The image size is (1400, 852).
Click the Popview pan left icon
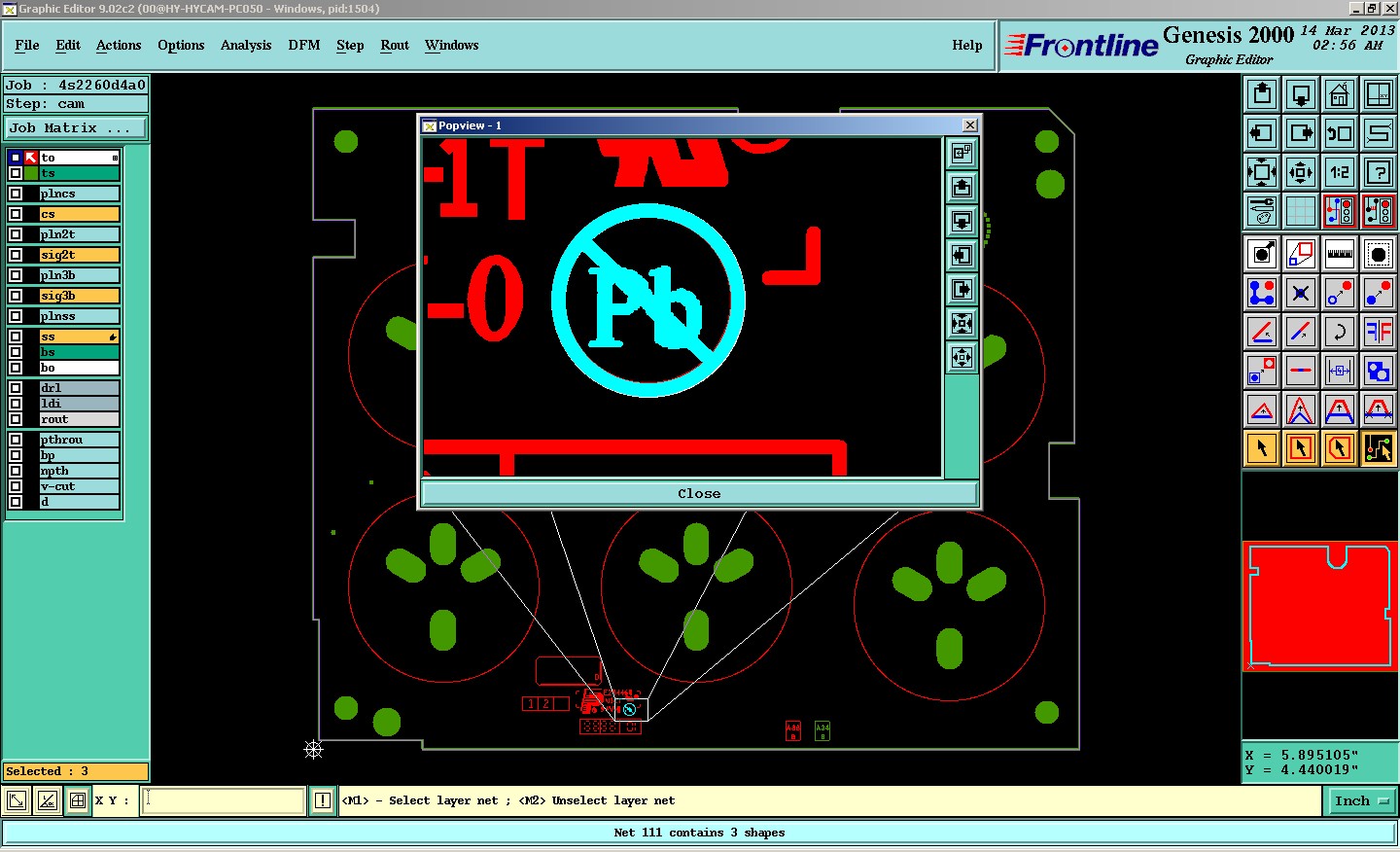pyautogui.click(x=962, y=256)
